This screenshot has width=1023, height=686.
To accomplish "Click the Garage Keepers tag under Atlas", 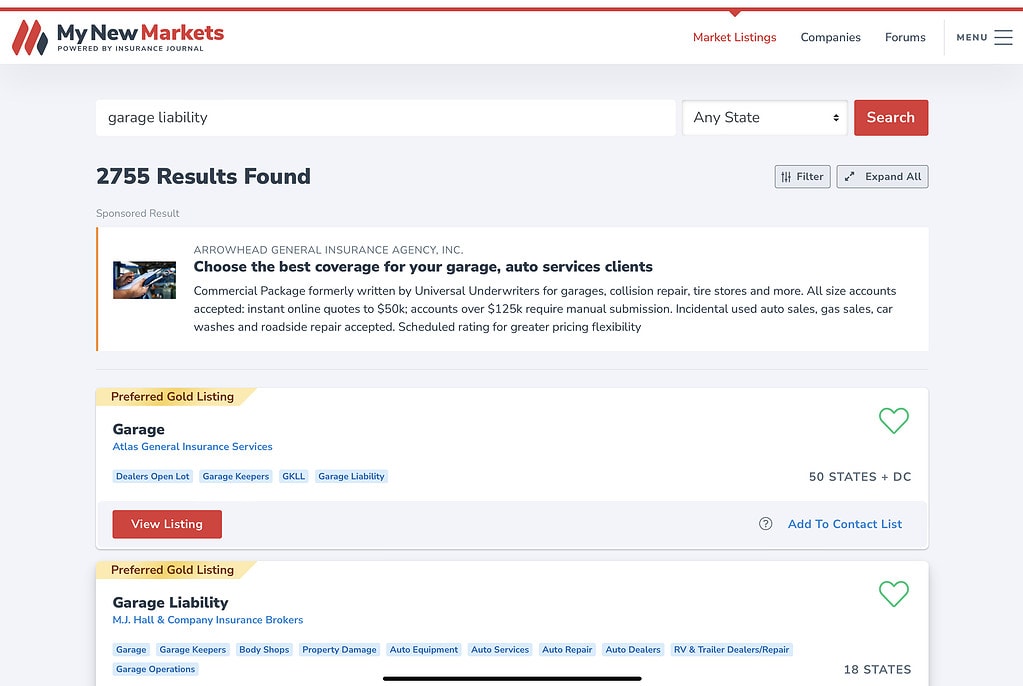I will 236,477.
